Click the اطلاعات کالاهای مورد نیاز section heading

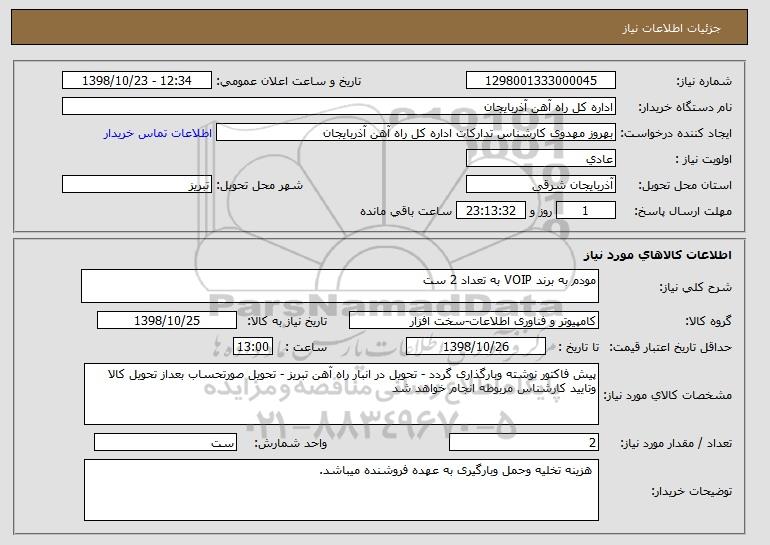(x=658, y=255)
